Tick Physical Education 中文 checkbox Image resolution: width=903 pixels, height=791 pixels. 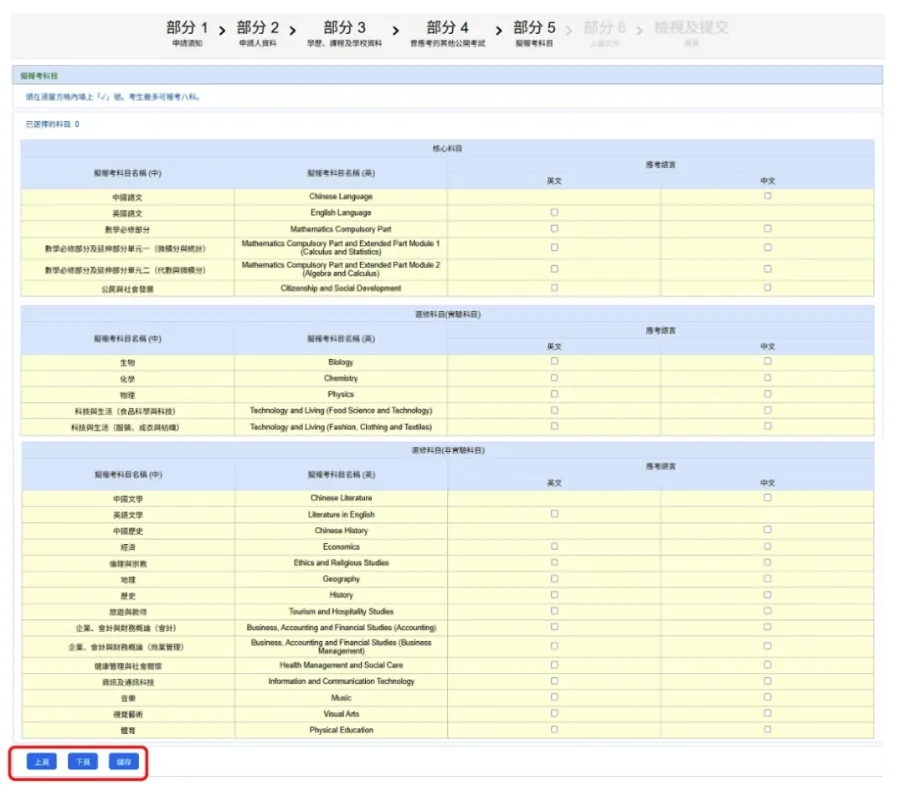[767, 729]
